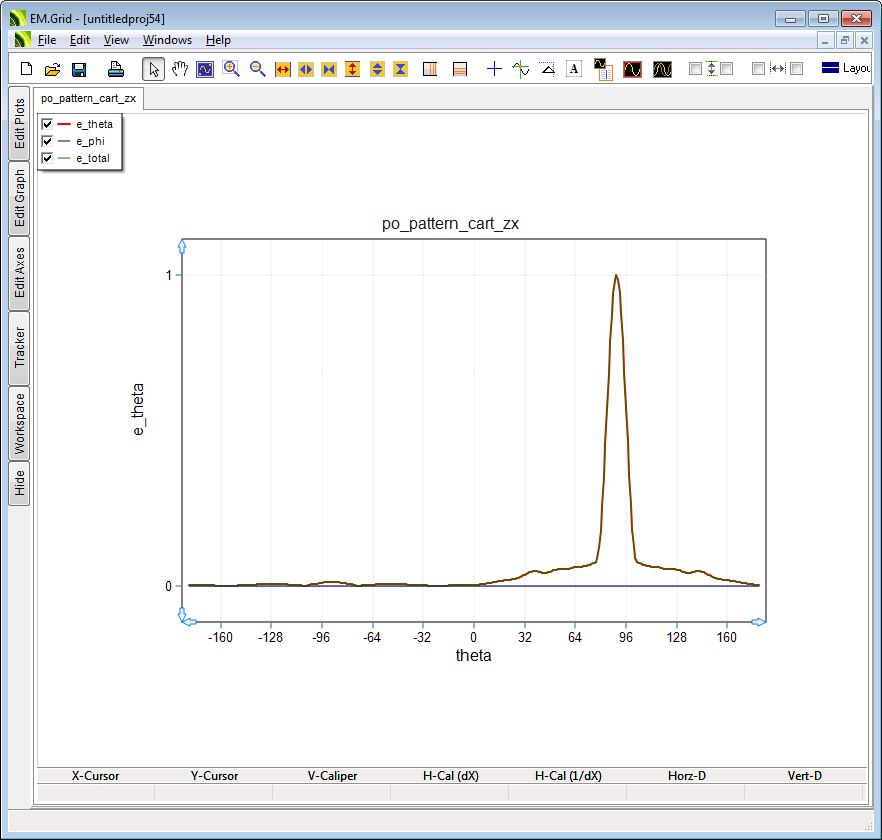
Task: Select the Pan hand tool
Action: pyautogui.click(x=180, y=69)
